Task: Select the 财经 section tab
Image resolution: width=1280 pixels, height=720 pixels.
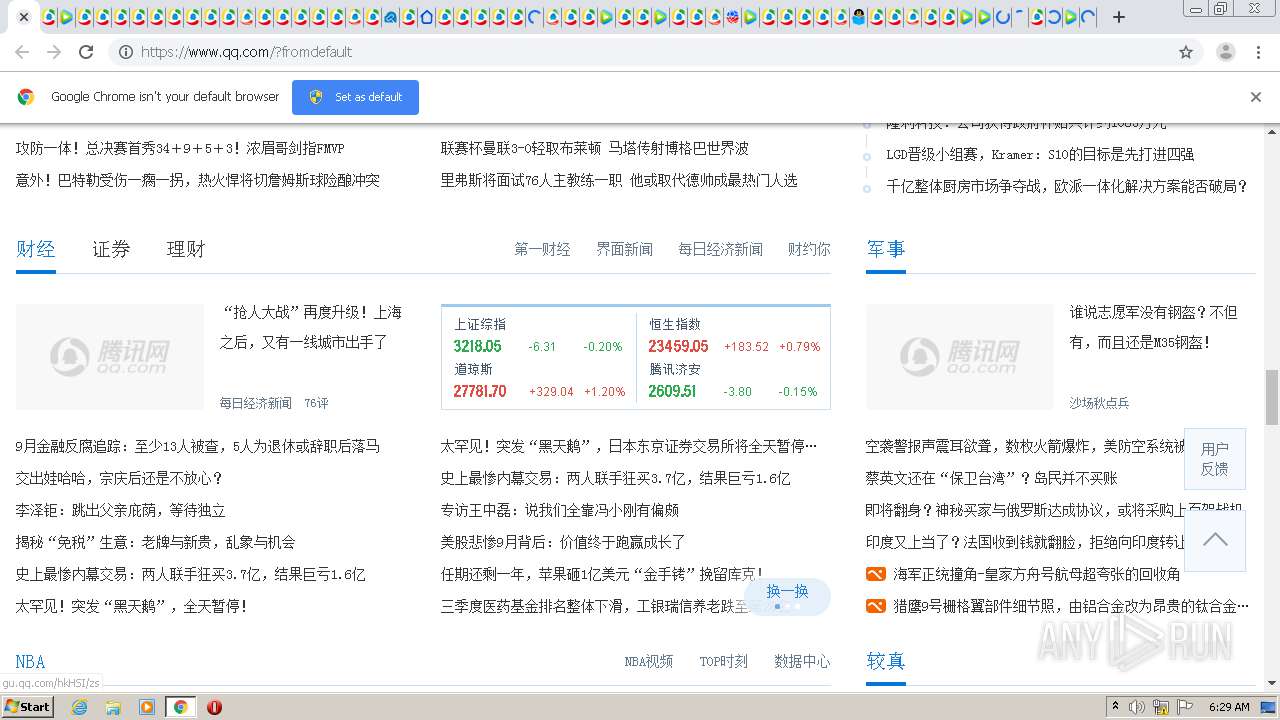Action: click(x=36, y=249)
